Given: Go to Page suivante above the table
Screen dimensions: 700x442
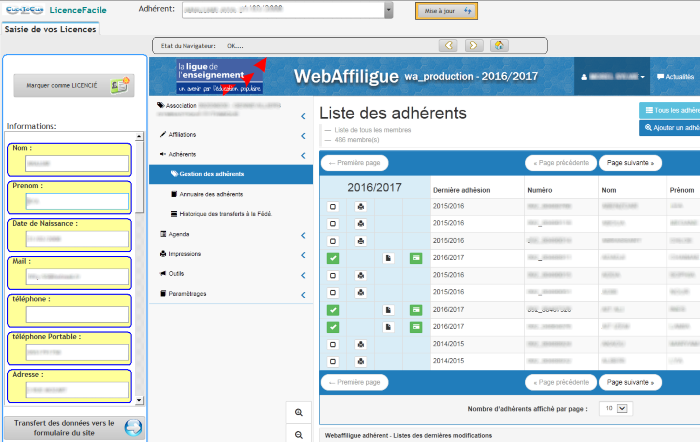Looking at the screenshot, I should pos(629,163).
